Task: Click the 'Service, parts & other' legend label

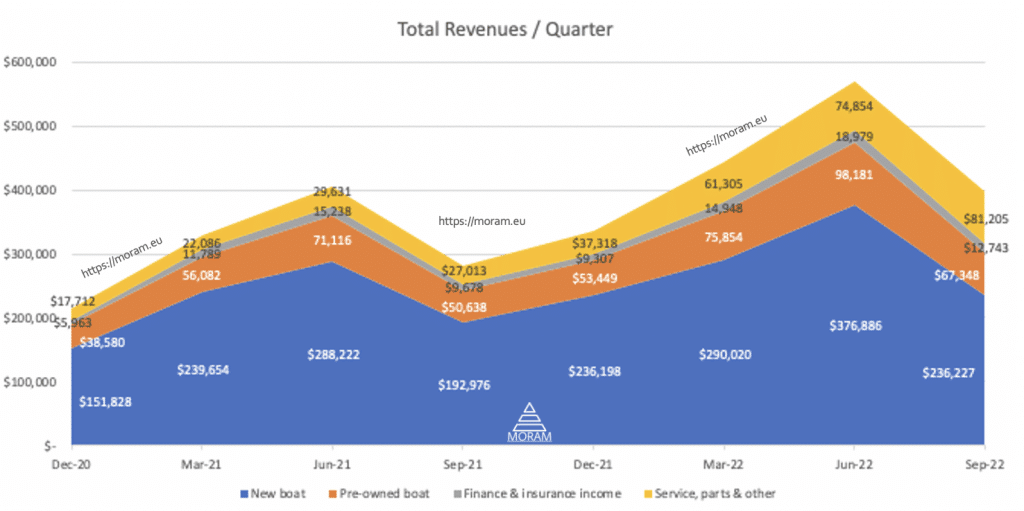Action: (x=715, y=493)
